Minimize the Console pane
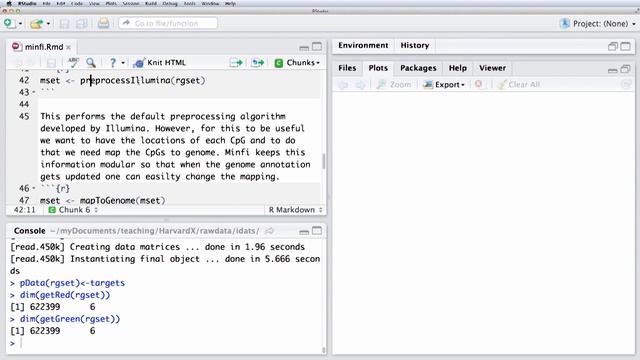 click(x=304, y=232)
